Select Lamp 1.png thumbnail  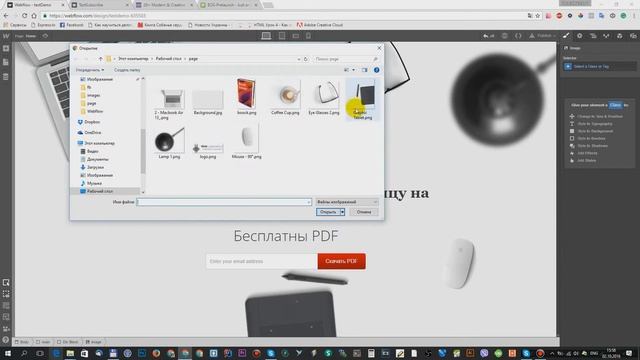(x=169, y=143)
